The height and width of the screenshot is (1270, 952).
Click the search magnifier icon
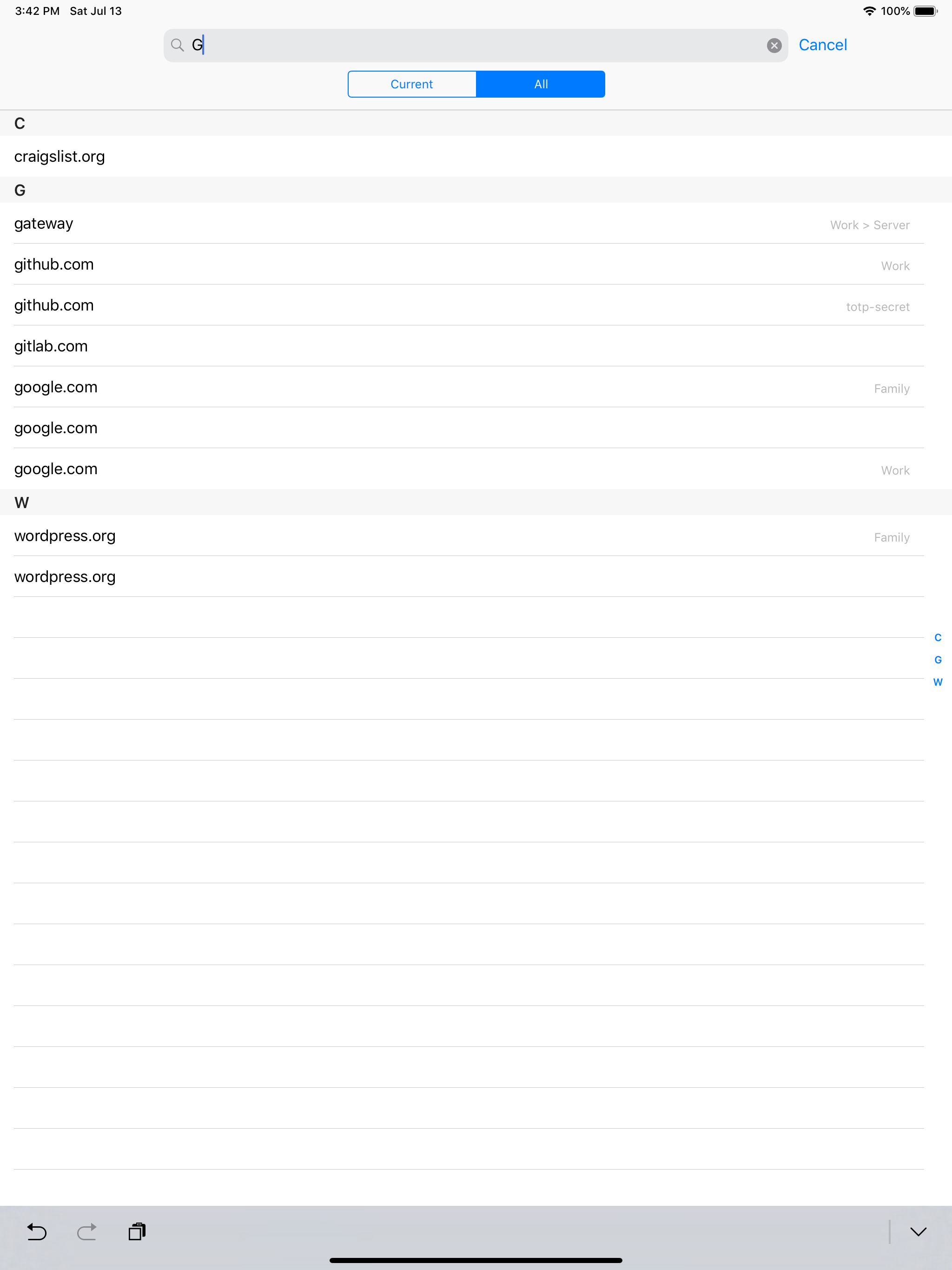pos(178,45)
